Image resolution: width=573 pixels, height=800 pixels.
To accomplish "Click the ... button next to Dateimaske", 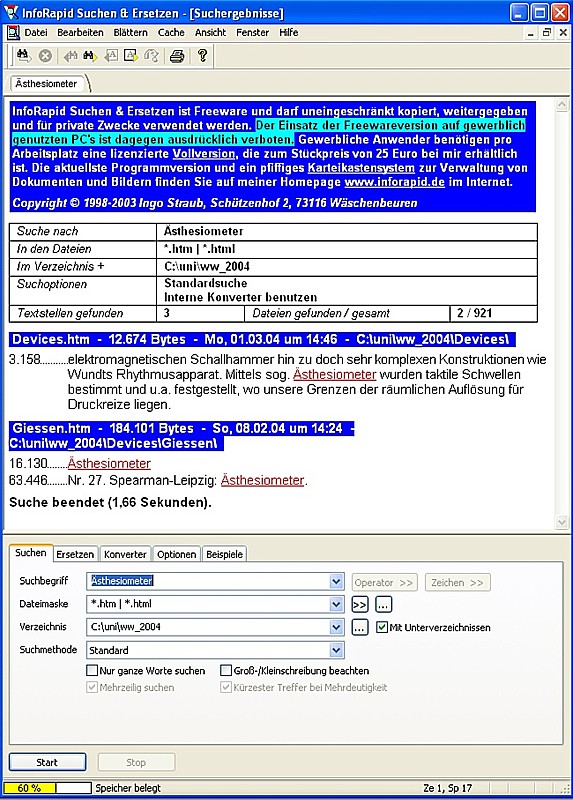I will pos(383,605).
